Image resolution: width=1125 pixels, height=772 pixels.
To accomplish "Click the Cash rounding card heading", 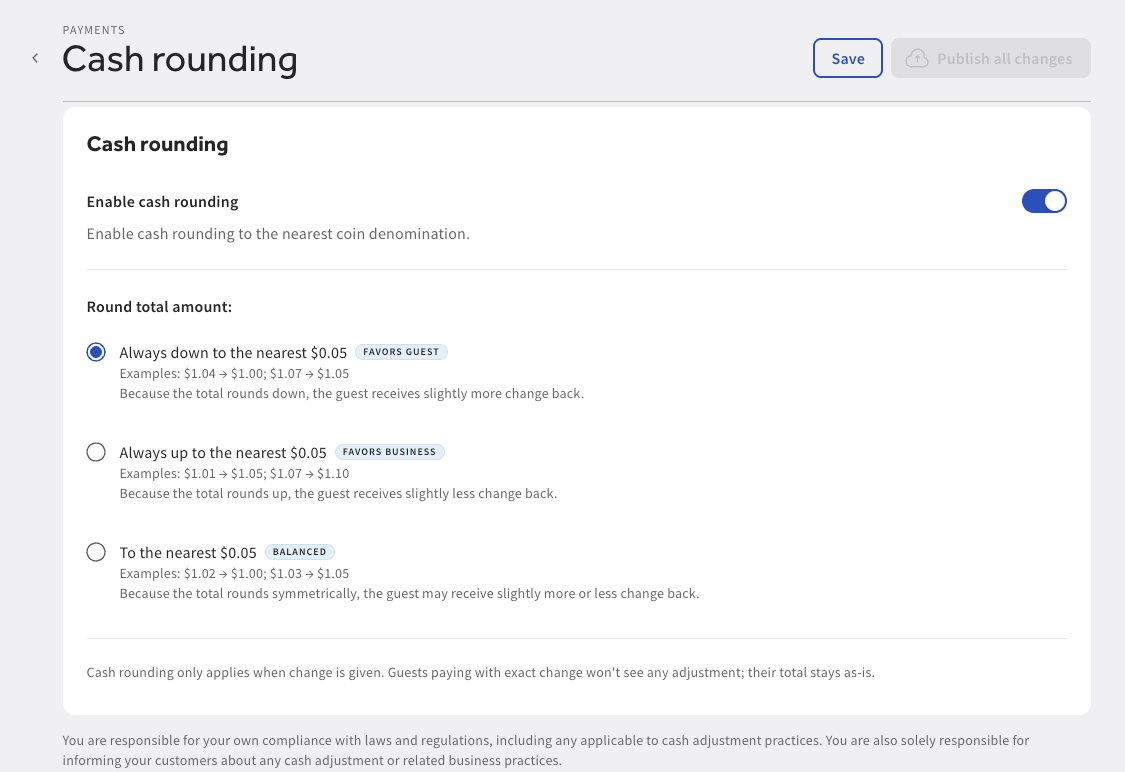I will pos(157,144).
